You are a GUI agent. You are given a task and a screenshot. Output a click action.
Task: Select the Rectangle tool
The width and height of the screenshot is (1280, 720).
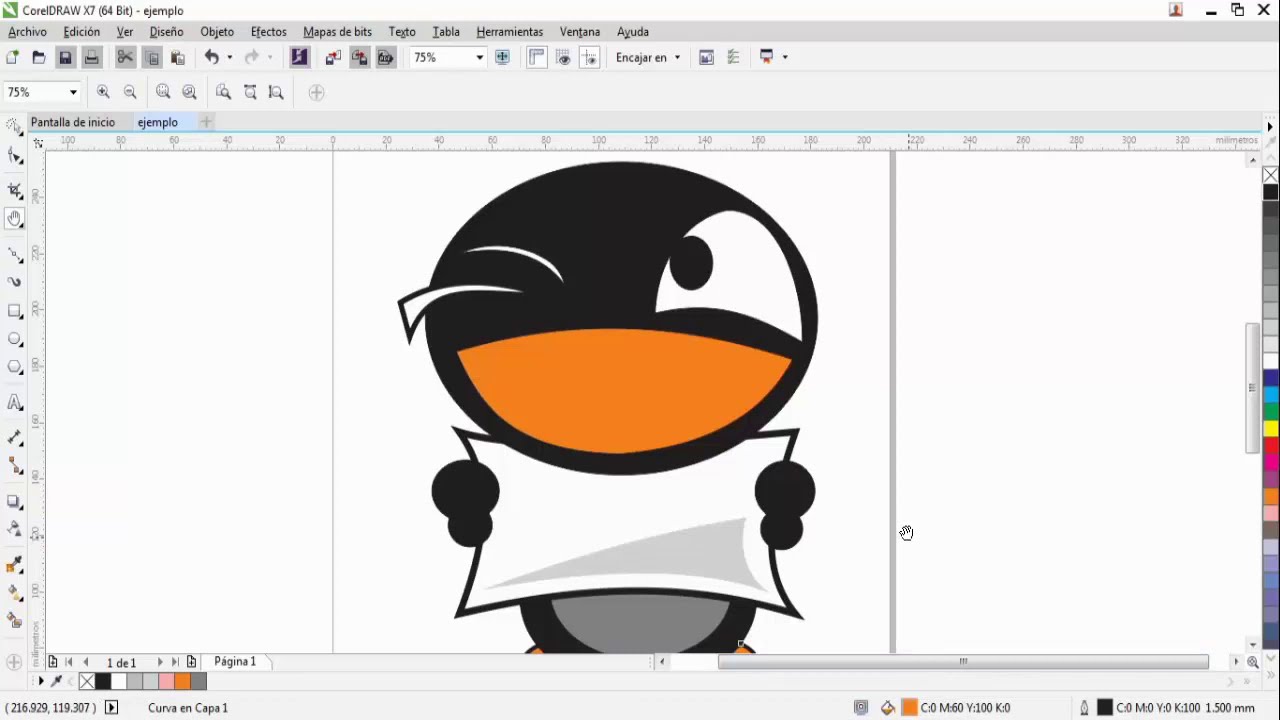[x=14, y=311]
